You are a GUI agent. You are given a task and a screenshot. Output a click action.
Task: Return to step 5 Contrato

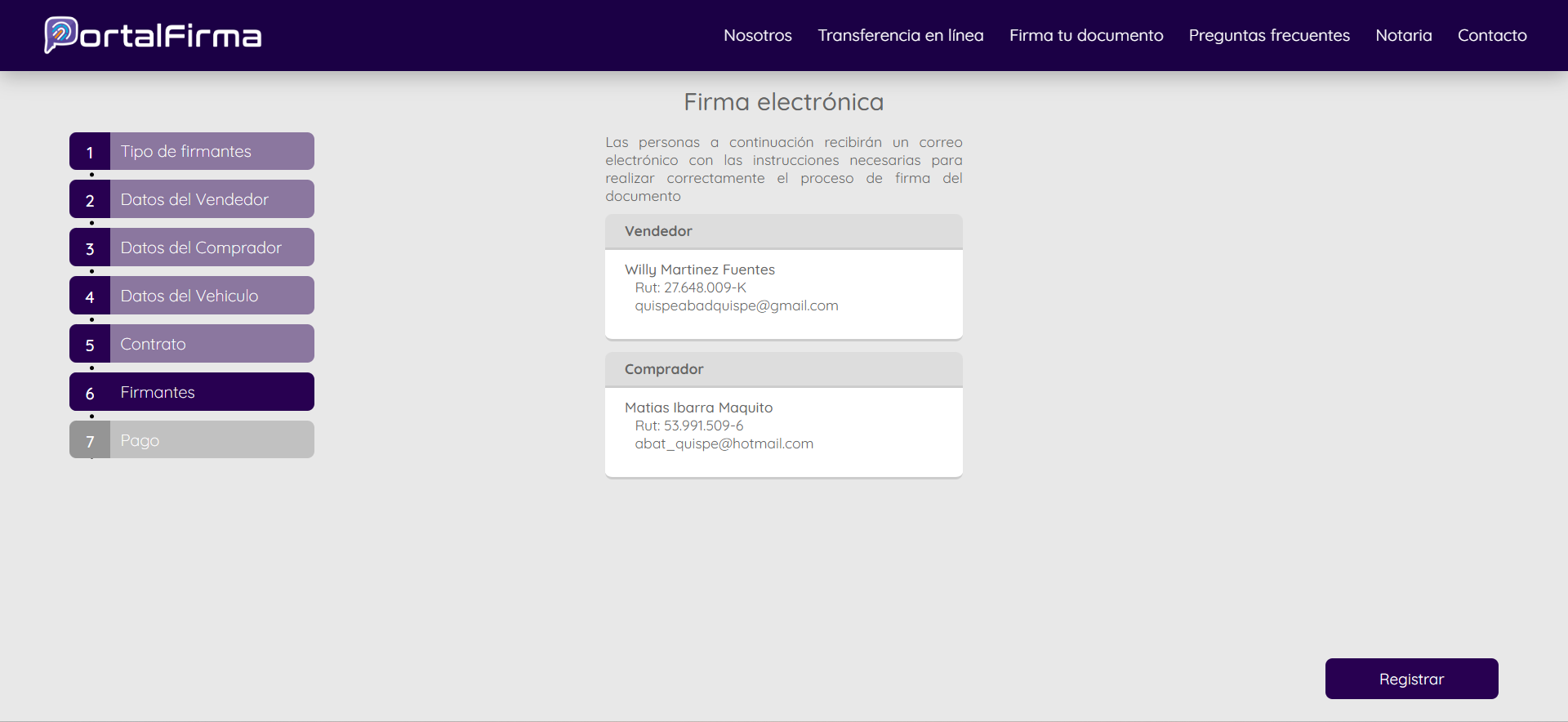click(192, 344)
